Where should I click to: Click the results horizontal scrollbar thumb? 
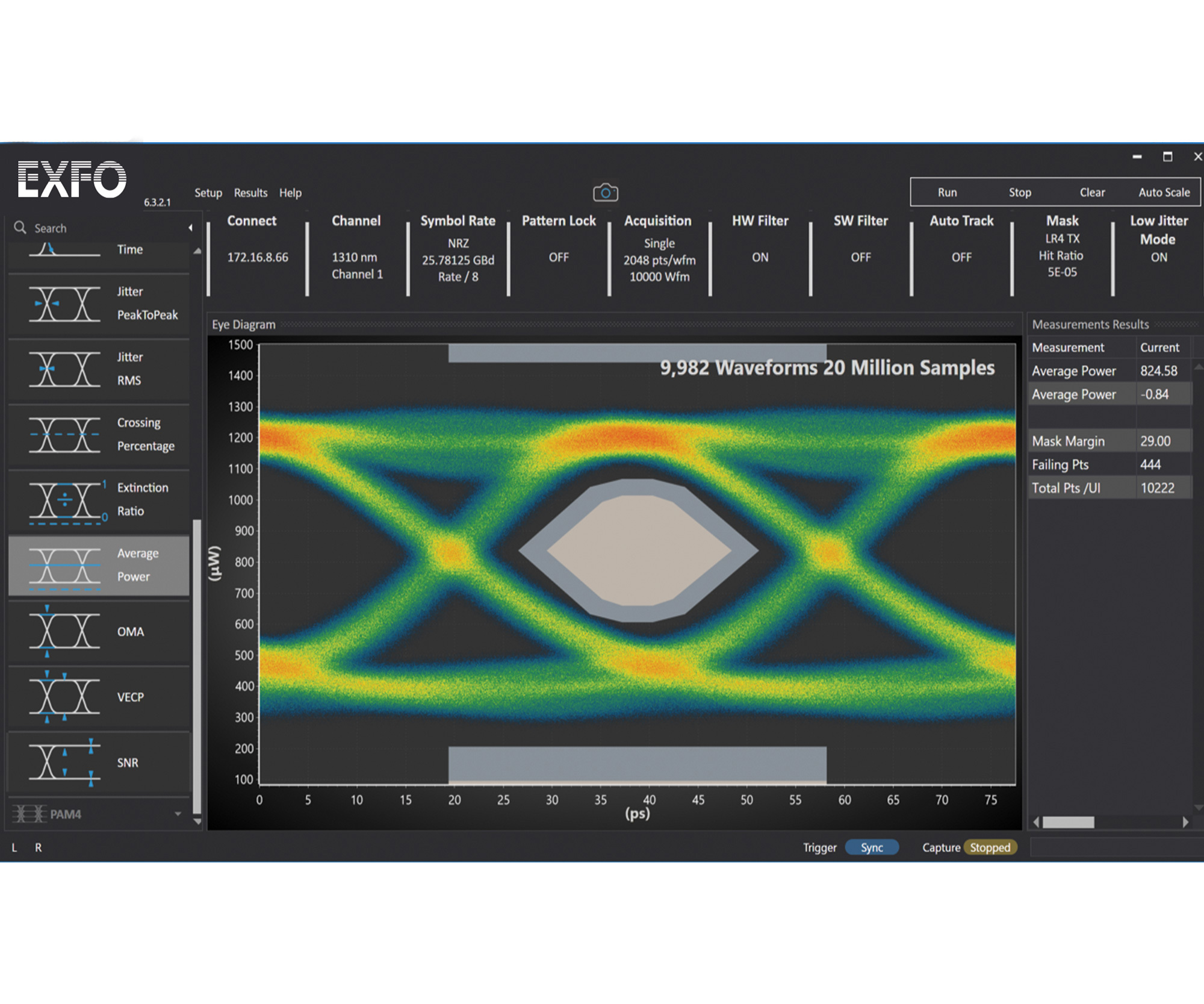click(x=1069, y=822)
